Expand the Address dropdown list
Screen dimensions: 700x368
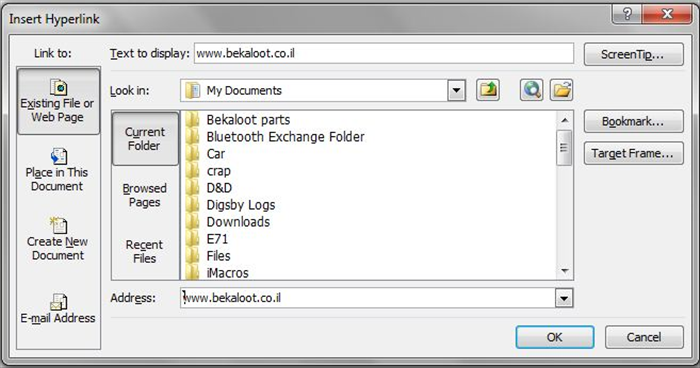point(563,298)
